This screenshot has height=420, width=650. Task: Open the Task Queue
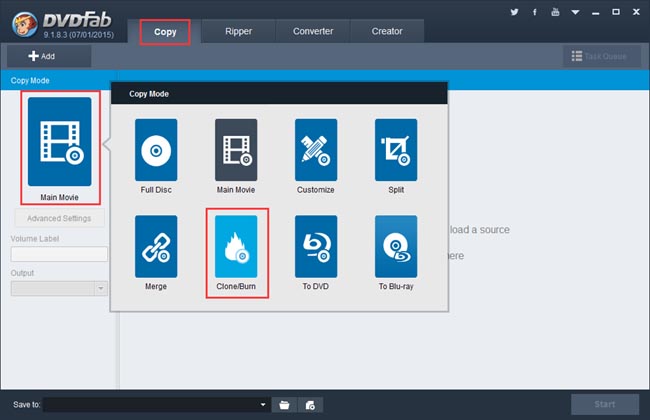coord(601,56)
